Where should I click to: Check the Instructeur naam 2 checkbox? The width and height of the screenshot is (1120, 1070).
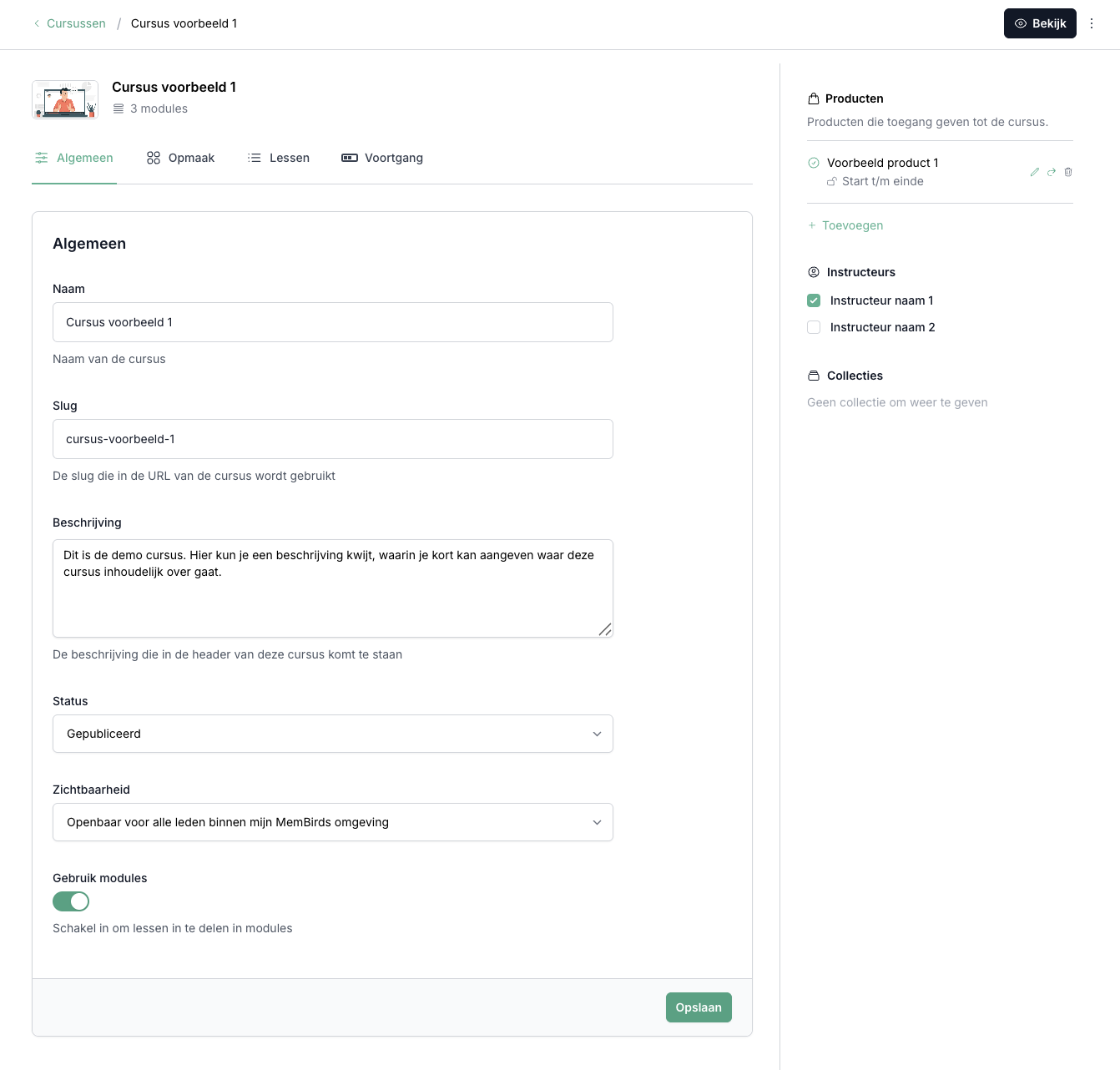814,327
